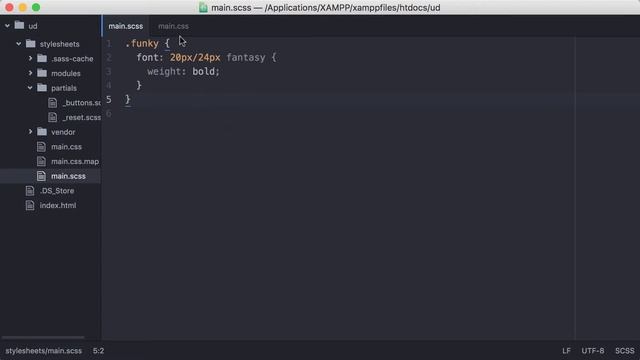Click the vendor folder icon
This screenshot has height=360, width=640.
tap(42, 131)
